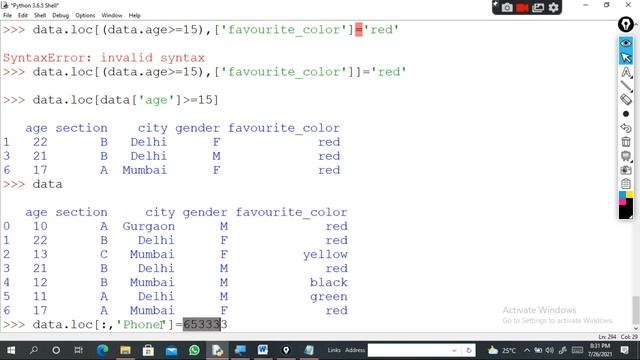
Task: Click the map pin taskbar icon
Action: coord(286,350)
